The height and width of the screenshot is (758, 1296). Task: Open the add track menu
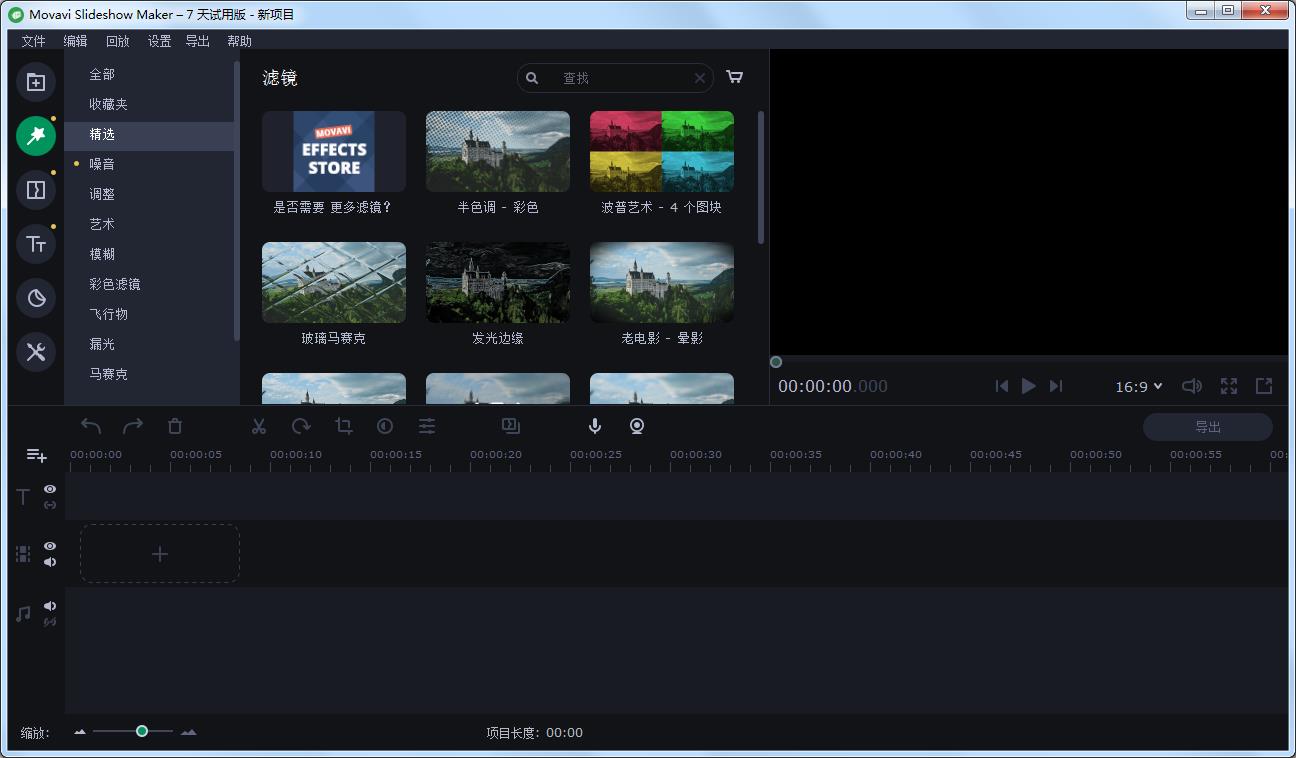(36, 455)
